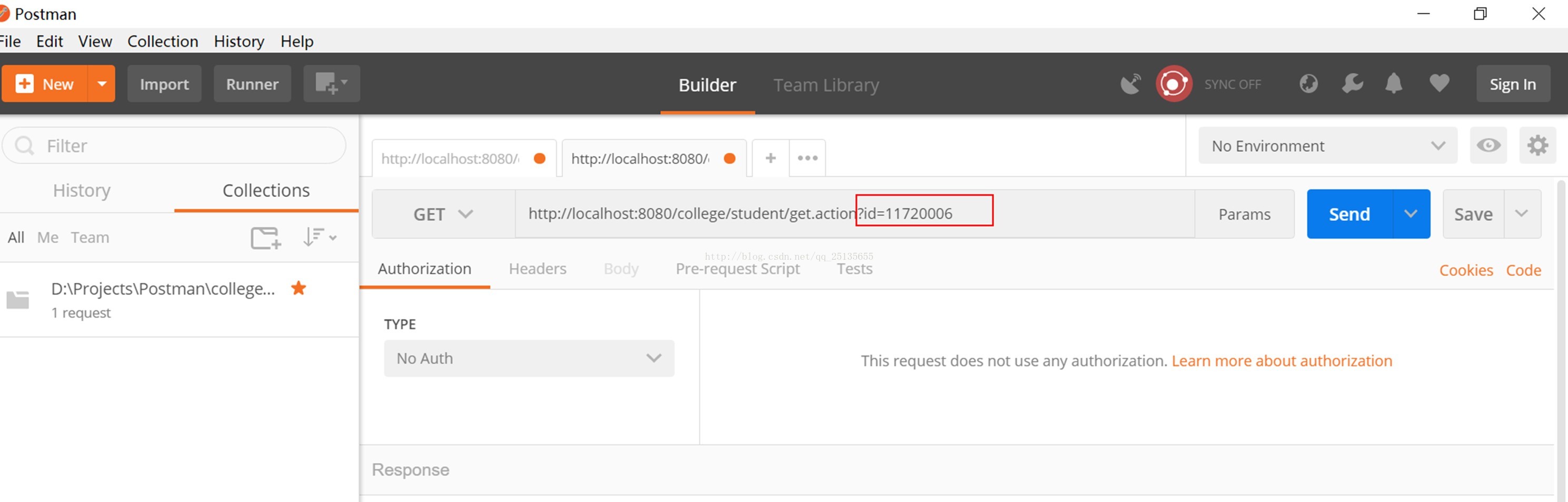Open the Runner
The image size is (1568, 502).
coord(252,83)
